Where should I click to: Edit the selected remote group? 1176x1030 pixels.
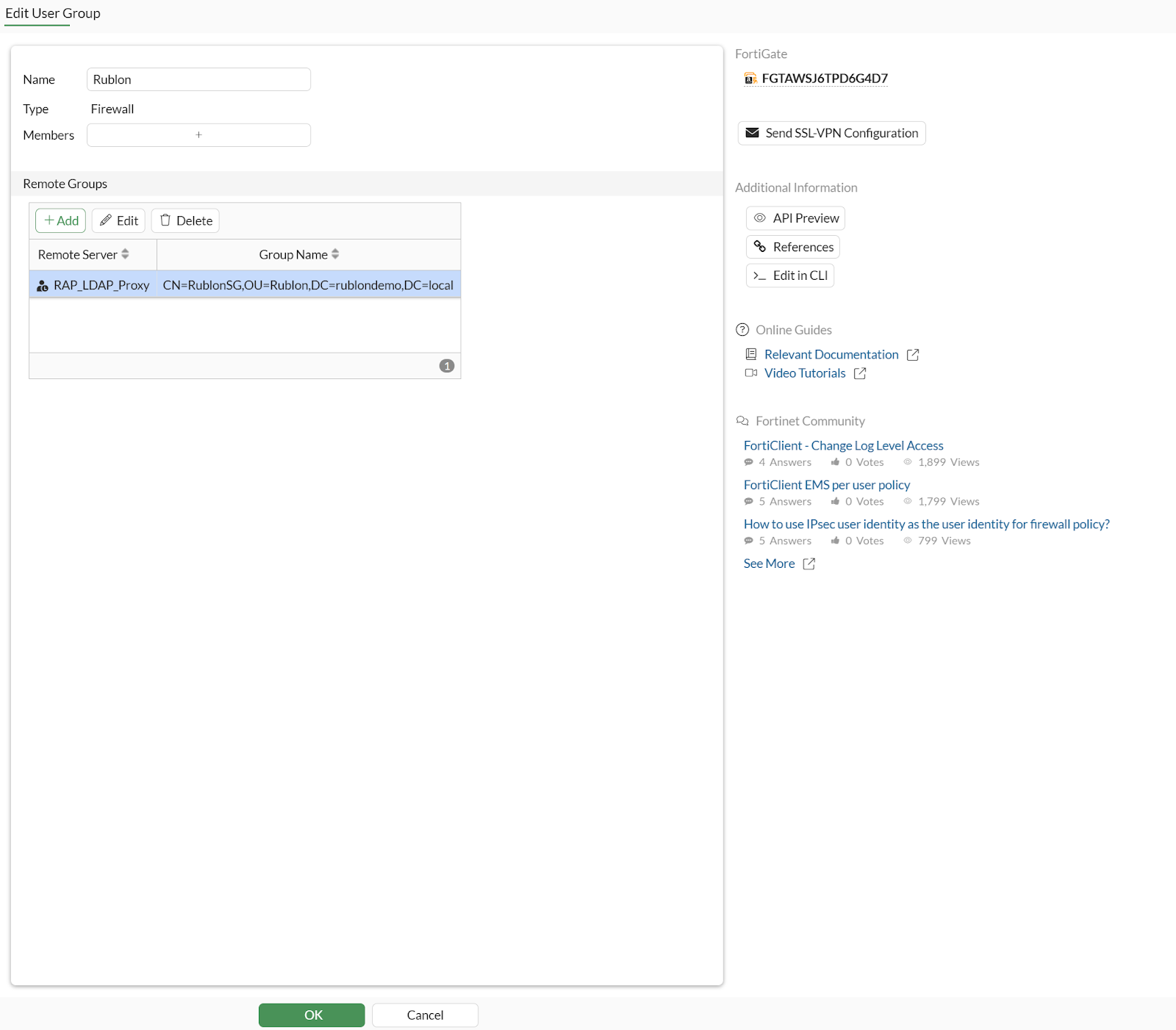pyautogui.click(x=119, y=220)
